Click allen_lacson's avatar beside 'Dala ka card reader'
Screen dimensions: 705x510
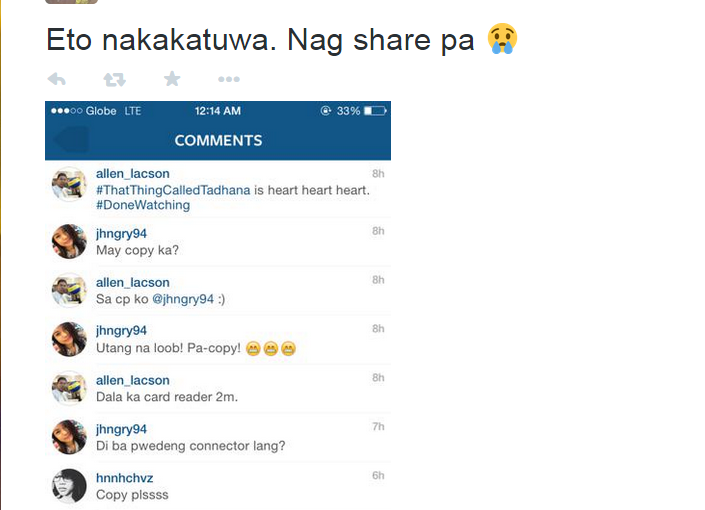coord(69,388)
